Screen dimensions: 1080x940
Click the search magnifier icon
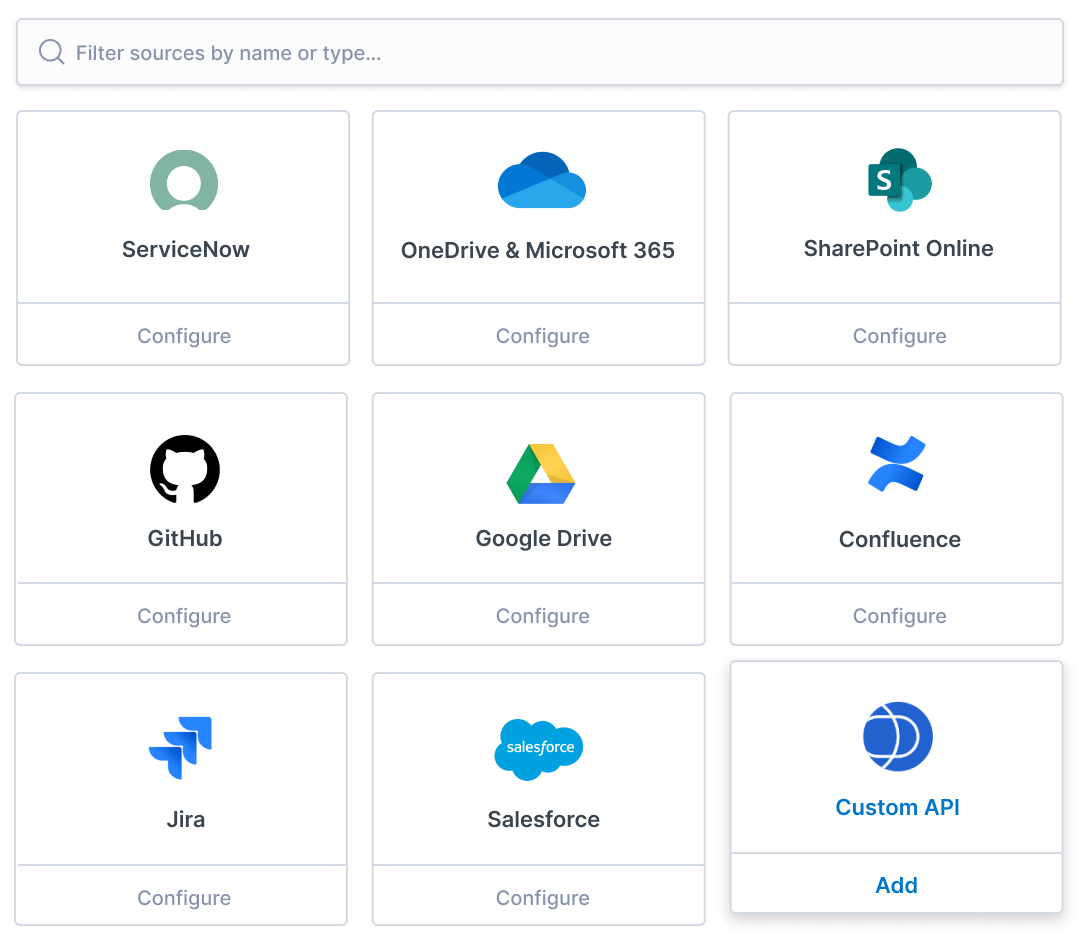click(51, 52)
